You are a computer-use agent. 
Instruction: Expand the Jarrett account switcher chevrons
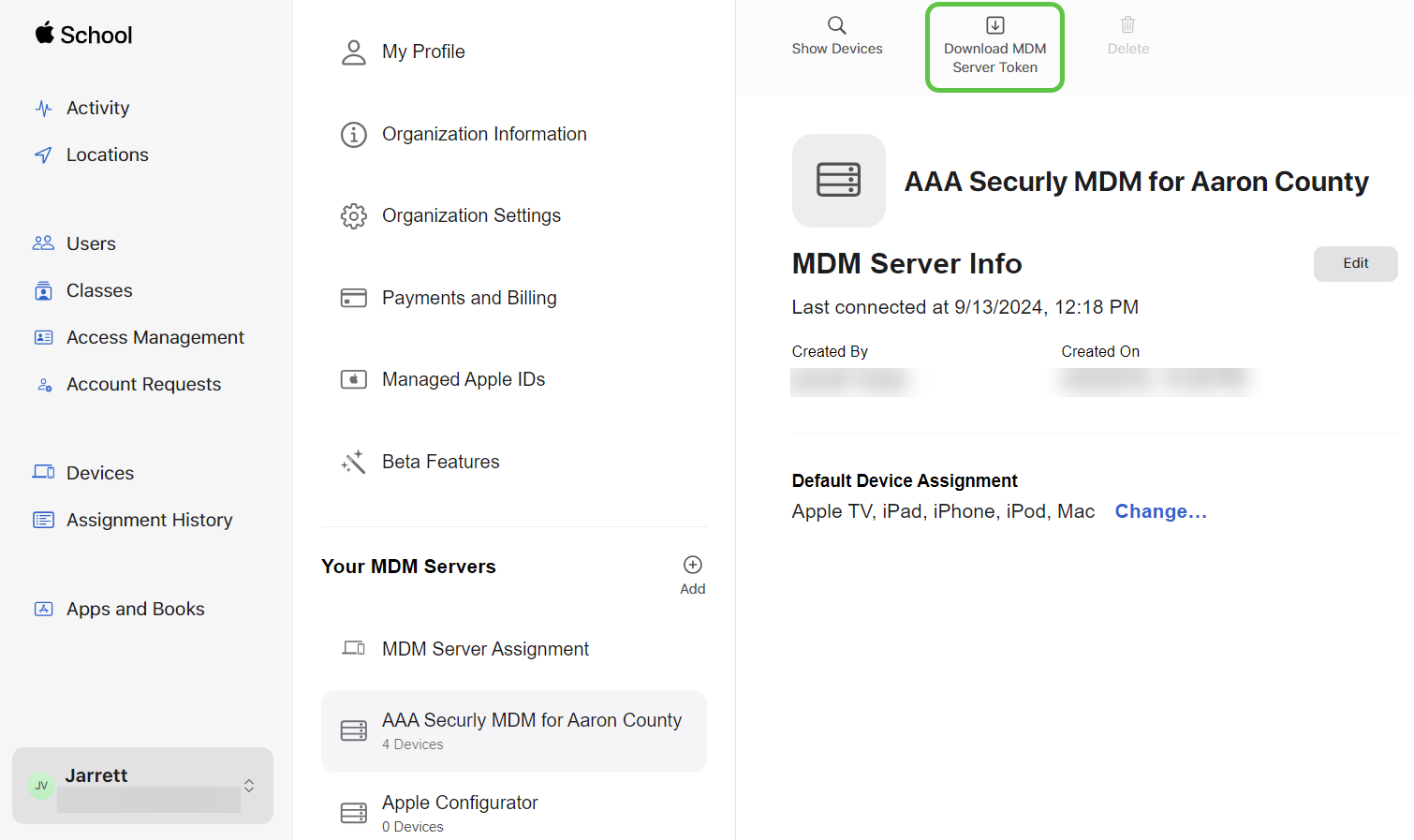pos(249,786)
